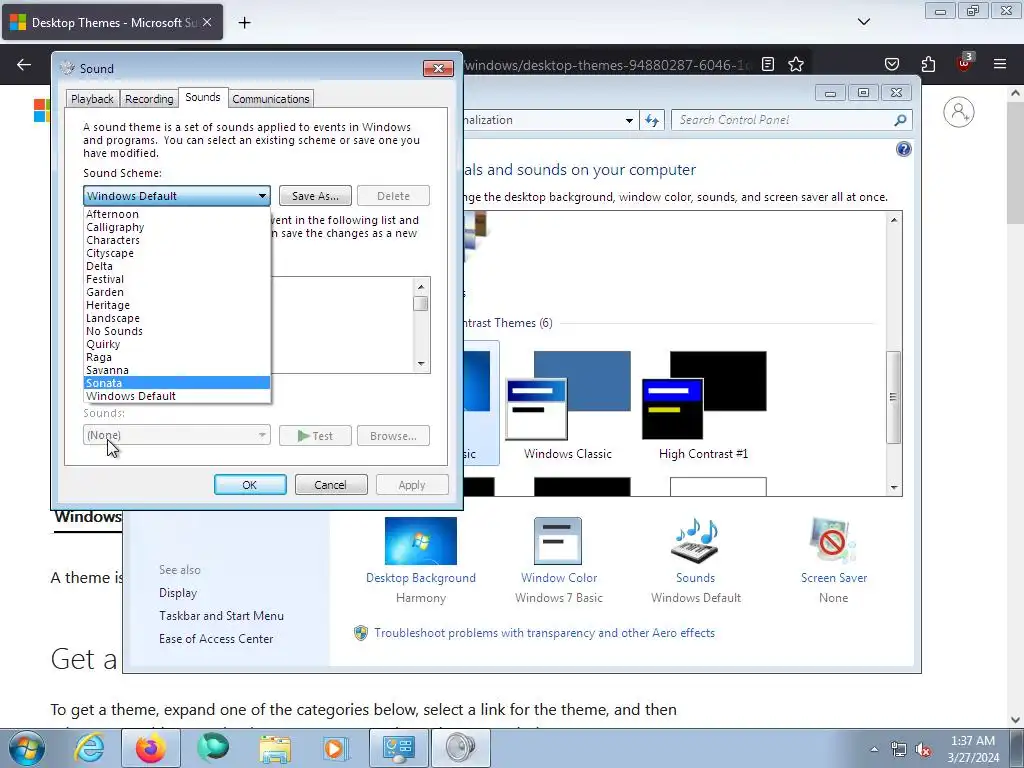Open the Window Color icon
The height and width of the screenshot is (768, 1024).
tap(558, 541)
